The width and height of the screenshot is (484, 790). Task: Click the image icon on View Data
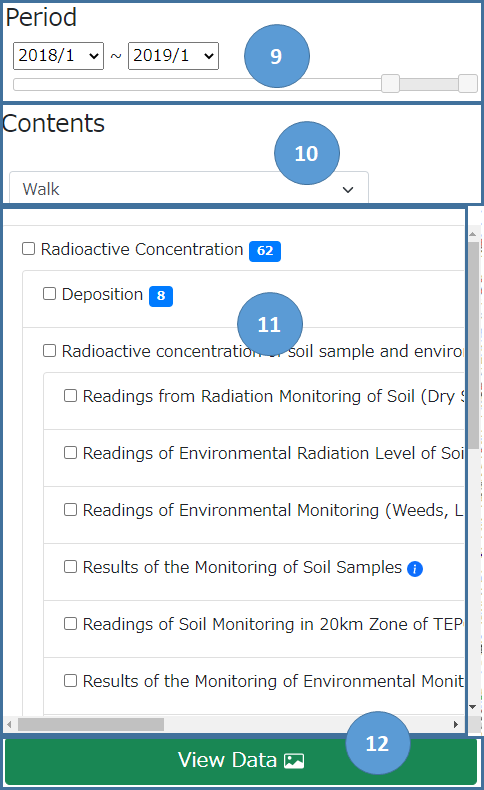tap(294, 761)
